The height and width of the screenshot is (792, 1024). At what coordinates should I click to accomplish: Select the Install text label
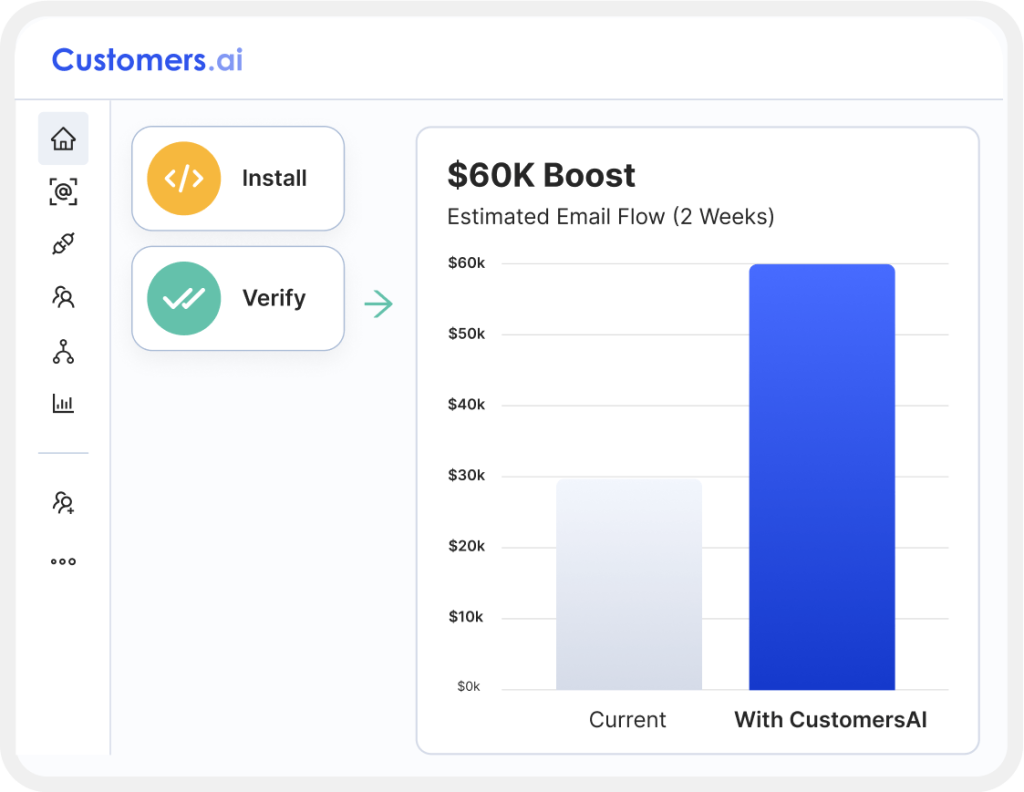pos(274,179)
